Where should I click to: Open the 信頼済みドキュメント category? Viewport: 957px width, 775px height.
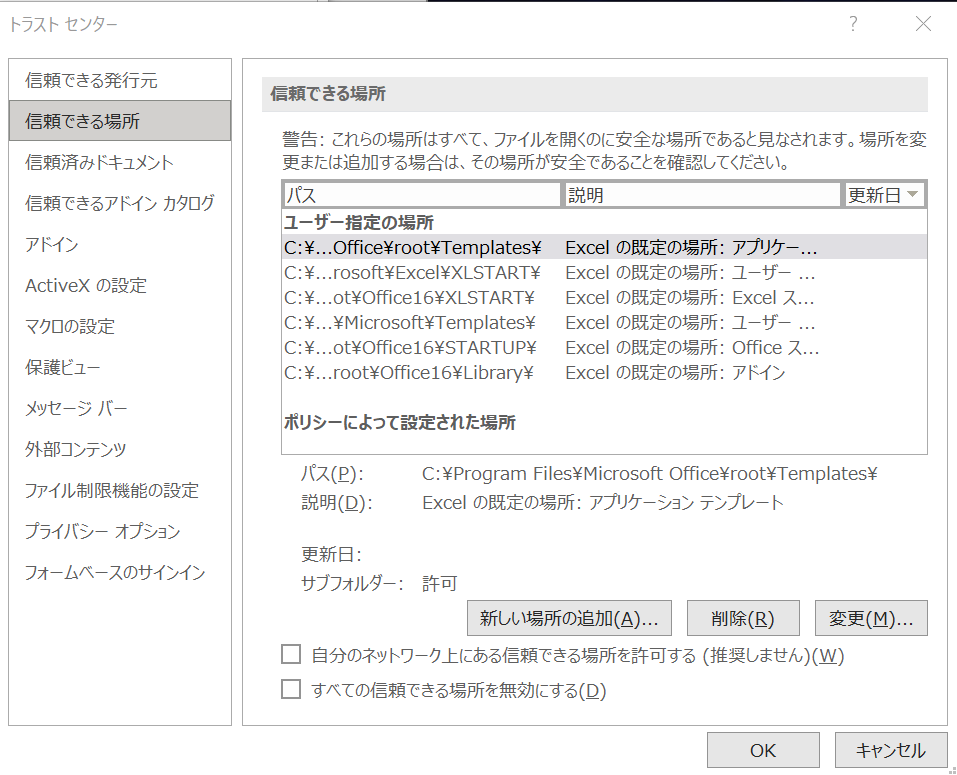[x=120, y=162]
